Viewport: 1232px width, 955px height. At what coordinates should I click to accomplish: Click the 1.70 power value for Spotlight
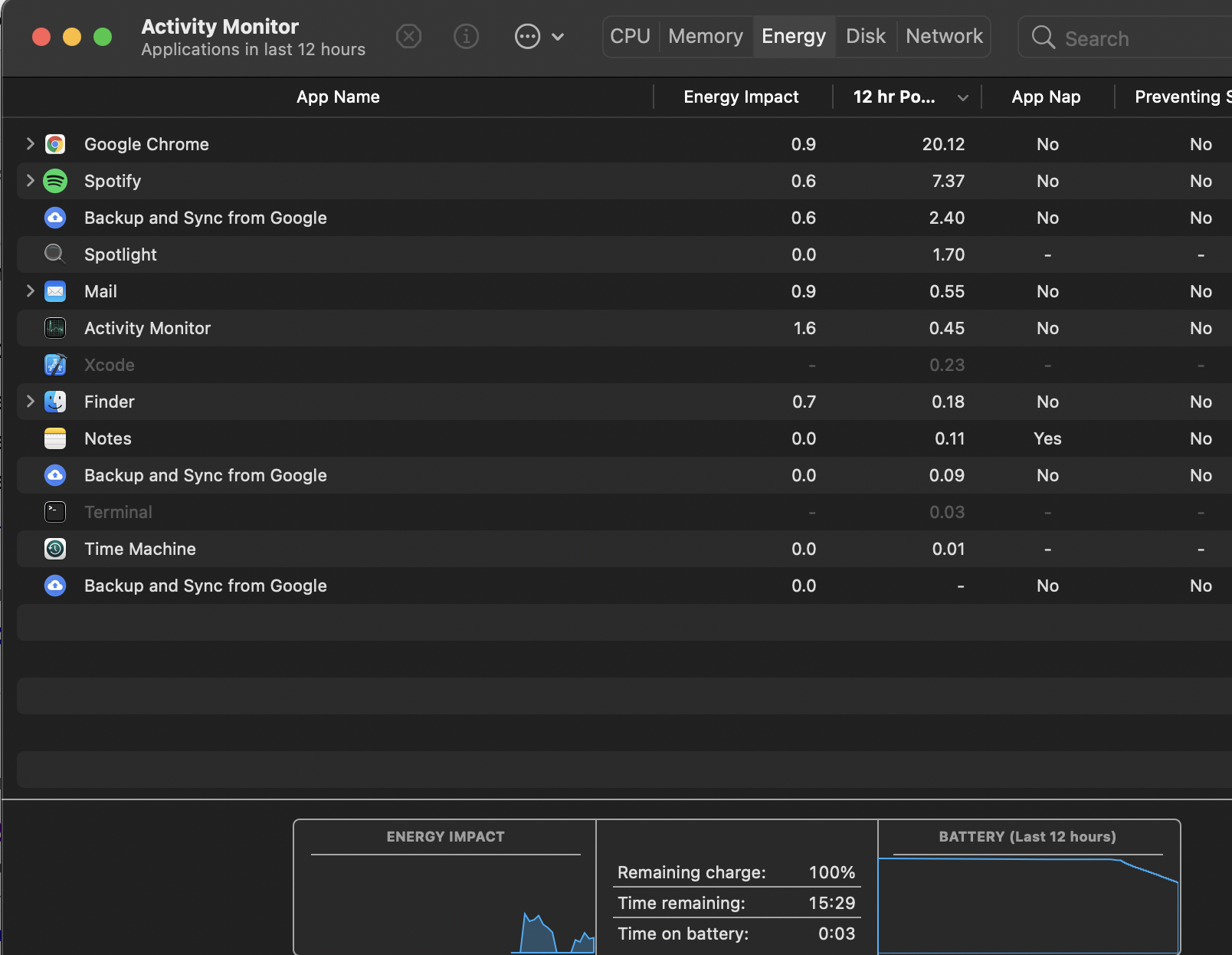949,254
